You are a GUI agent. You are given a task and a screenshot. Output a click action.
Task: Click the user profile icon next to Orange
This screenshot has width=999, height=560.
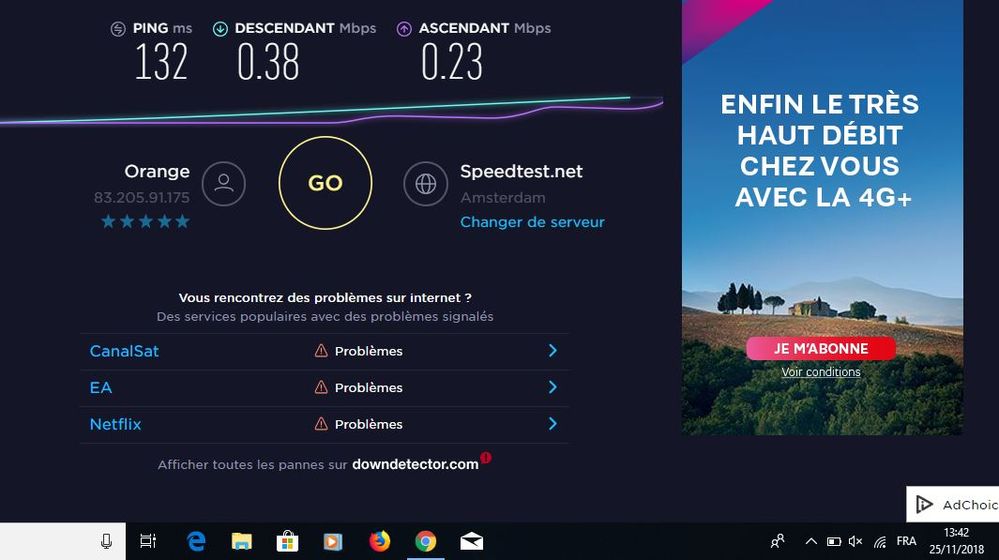tap(224, 183)
